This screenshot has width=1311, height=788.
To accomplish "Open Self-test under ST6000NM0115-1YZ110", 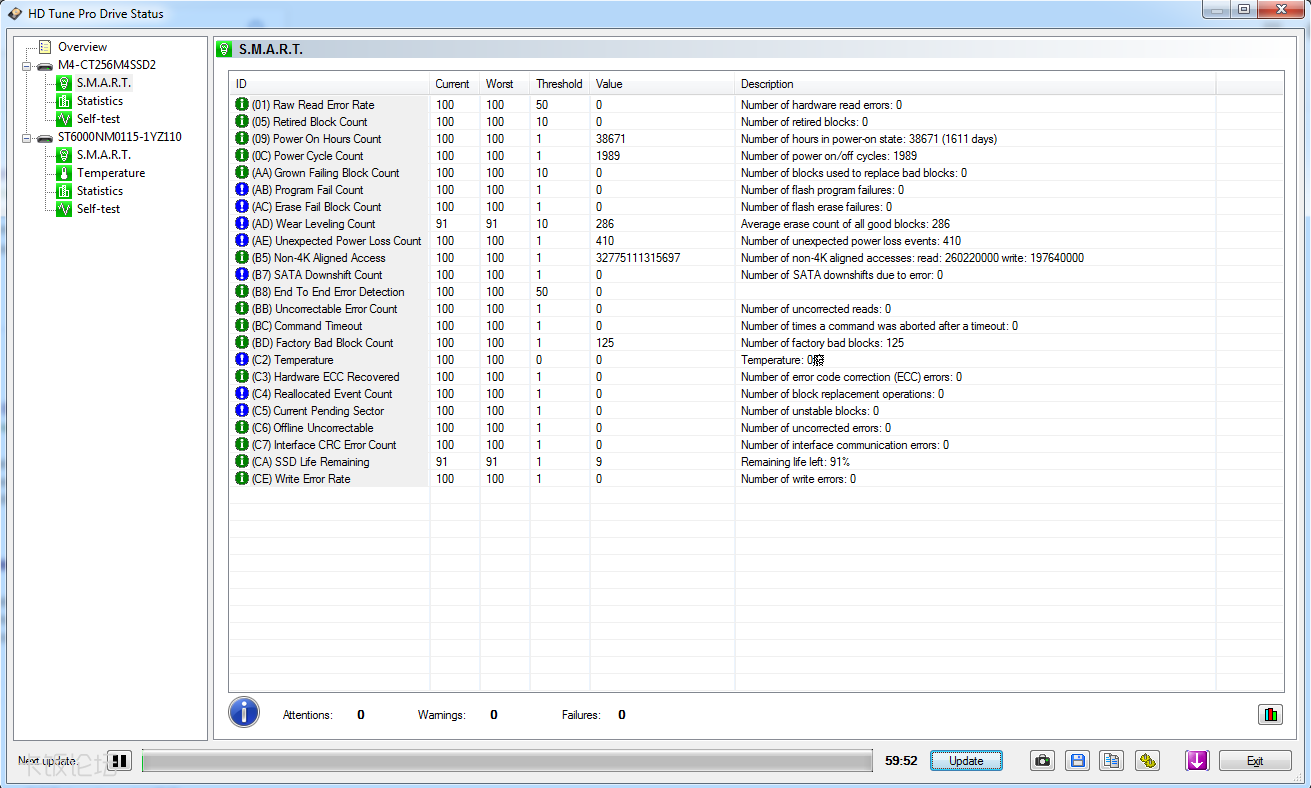I will coord(98,209).
